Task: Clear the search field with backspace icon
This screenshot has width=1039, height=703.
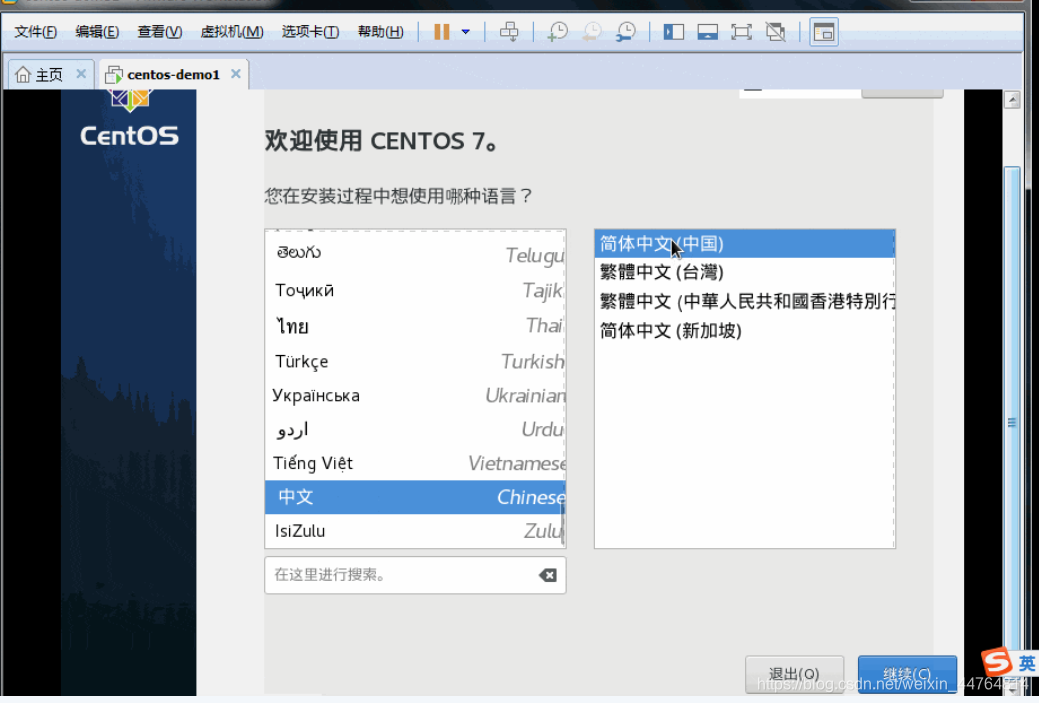Action: [x=547, y=575]
